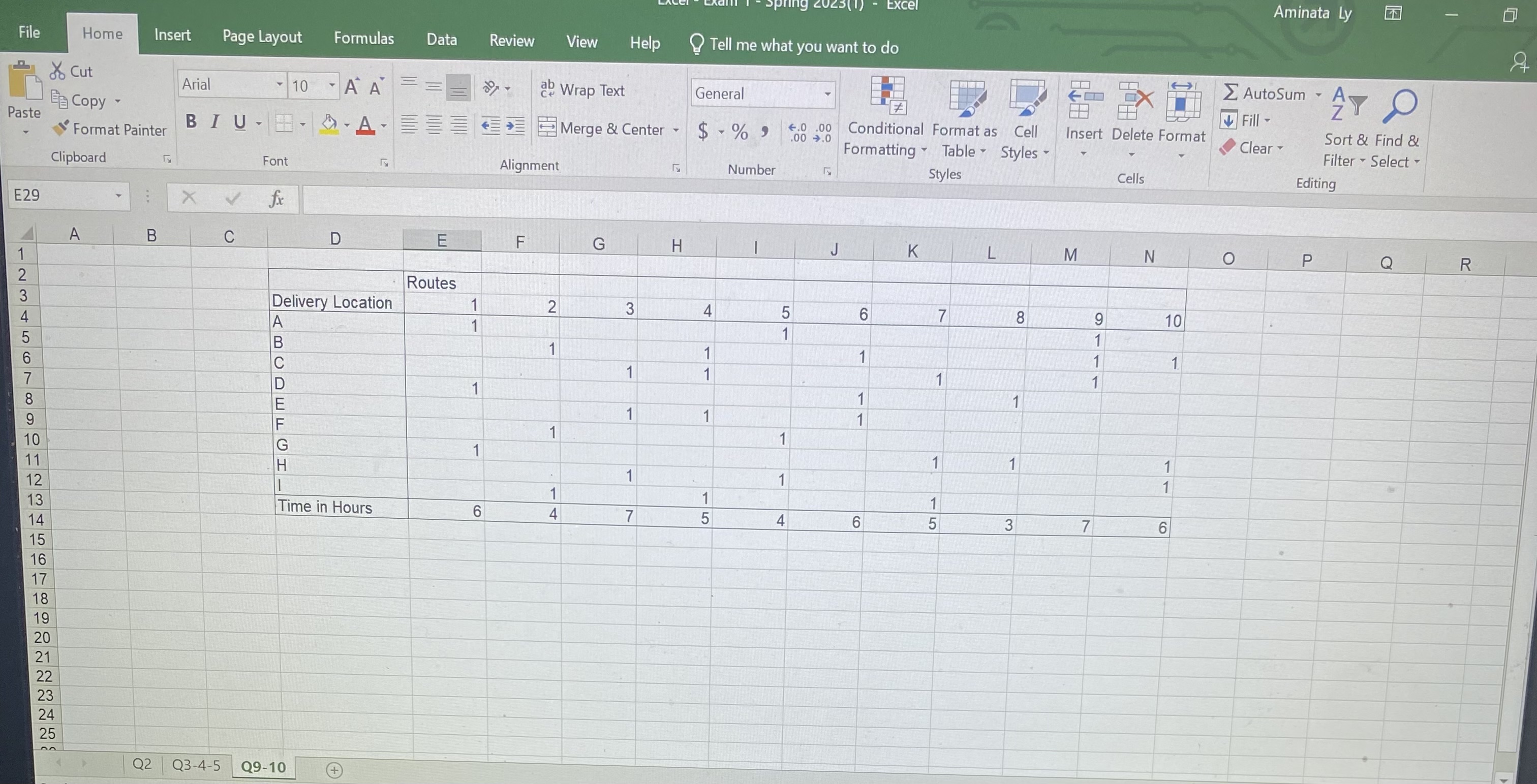Screen dimensions: 1537x784
Task: Click the Percent Style icon
Action: click(740, 131)
